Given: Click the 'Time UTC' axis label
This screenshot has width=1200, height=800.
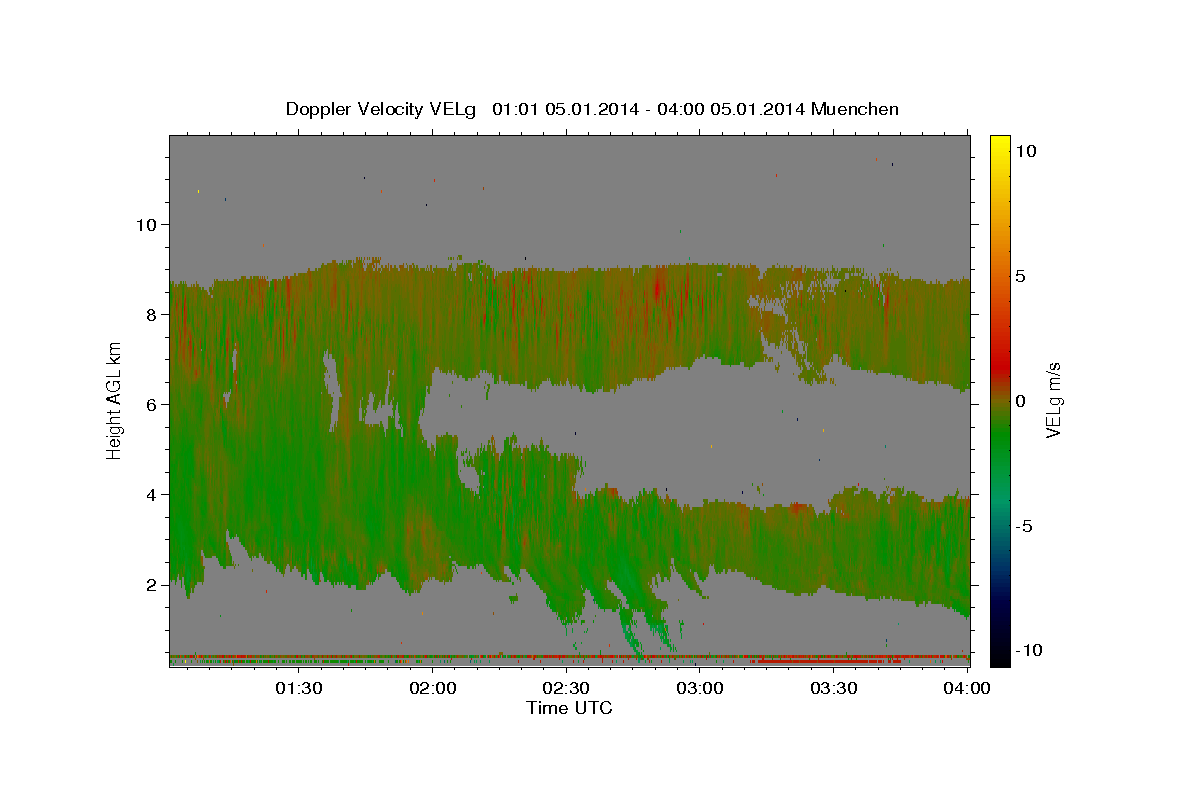Looking at the screenshot, I should tap(569, 708).
